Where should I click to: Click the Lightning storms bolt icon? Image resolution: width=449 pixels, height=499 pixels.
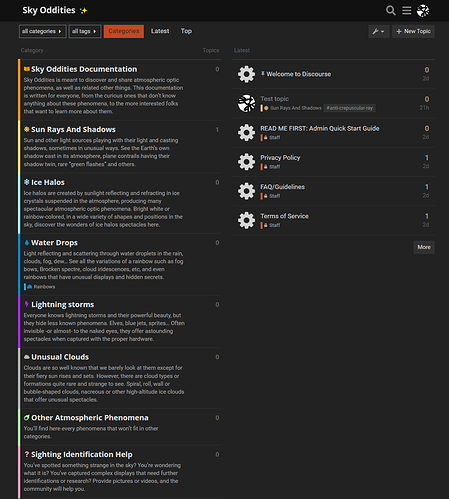[x=27, y=304]
